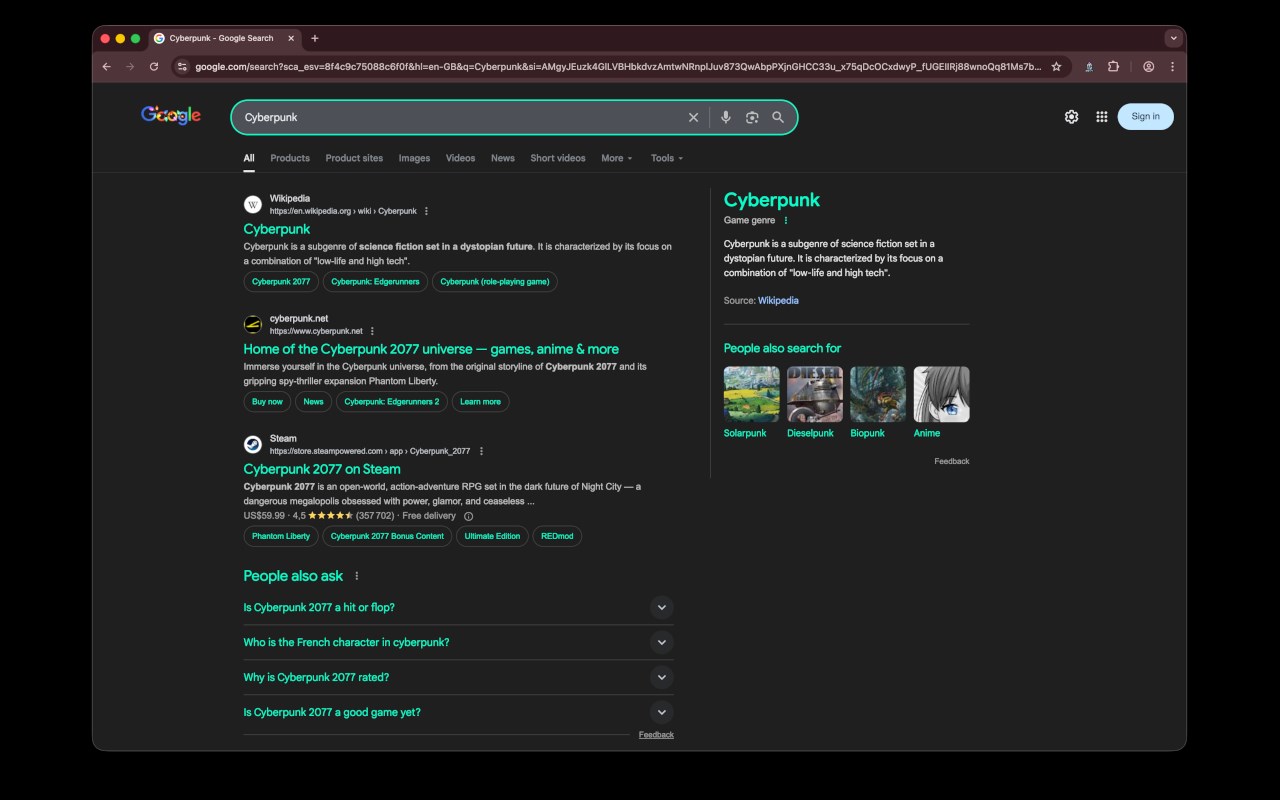Open the Dieselpunk thumbnail

(814, 394)
